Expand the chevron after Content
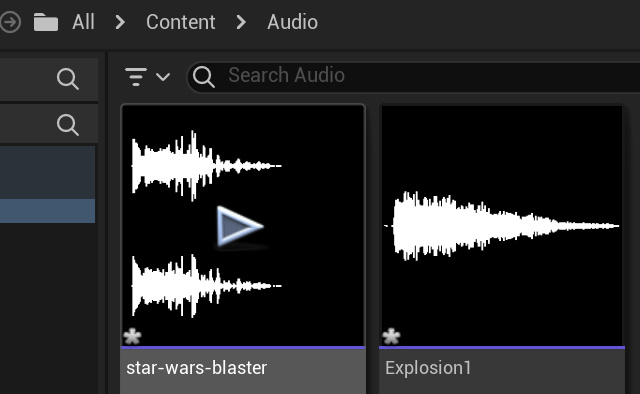Viewport: 640px width, 394px height. coord(241,22)
